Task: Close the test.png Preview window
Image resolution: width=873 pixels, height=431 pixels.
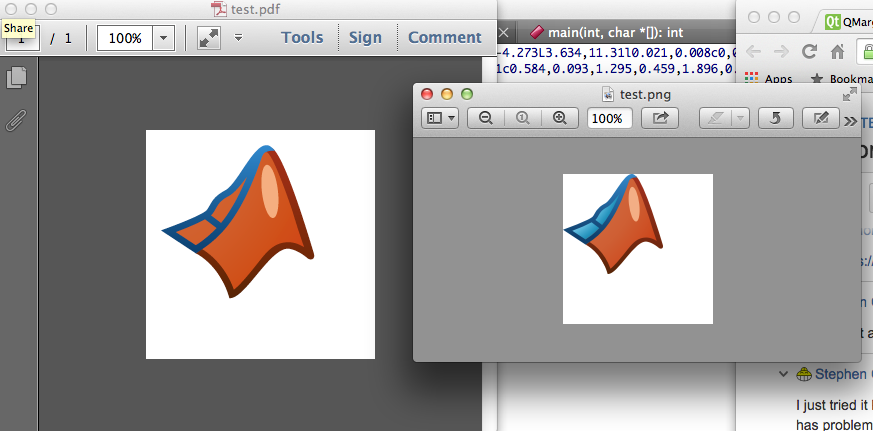Action: 427,94
